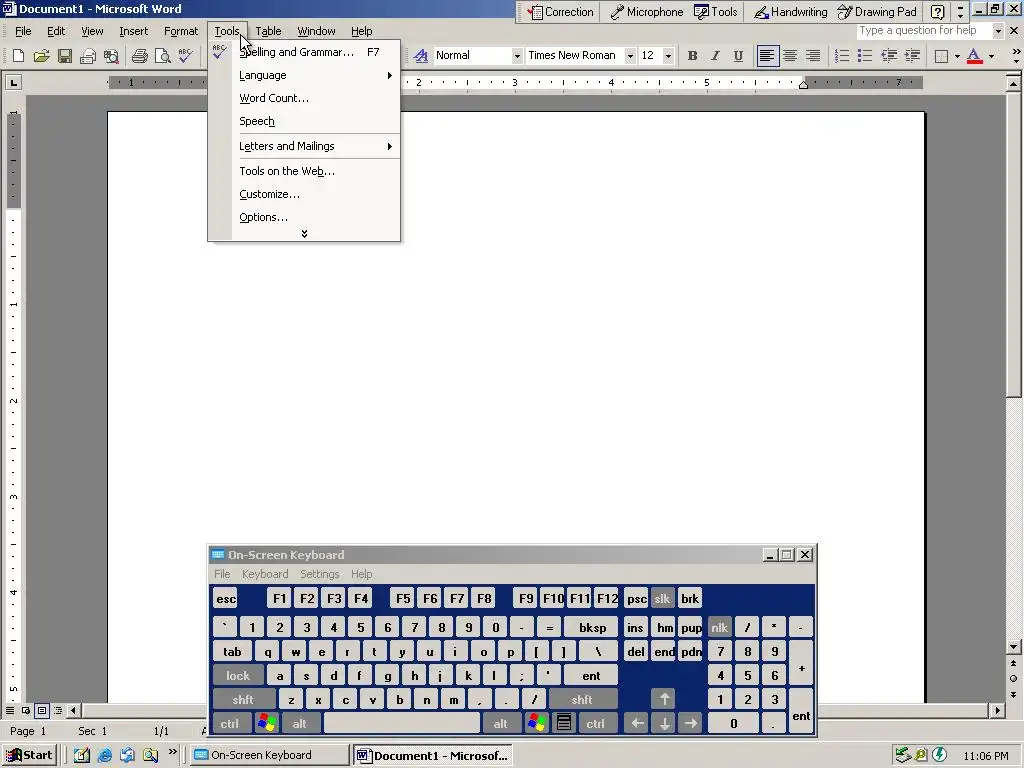Open Print Preview with the magnifier page icon
Viewport: 1024px width, 768px height.
pyautogui.click(x=163, y=56)
